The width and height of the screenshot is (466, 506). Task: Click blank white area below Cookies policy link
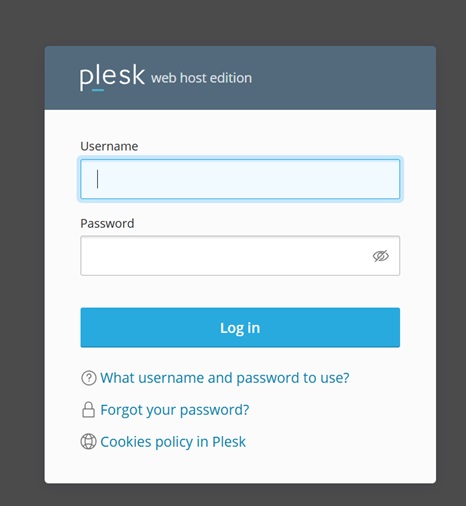[240, 468]
